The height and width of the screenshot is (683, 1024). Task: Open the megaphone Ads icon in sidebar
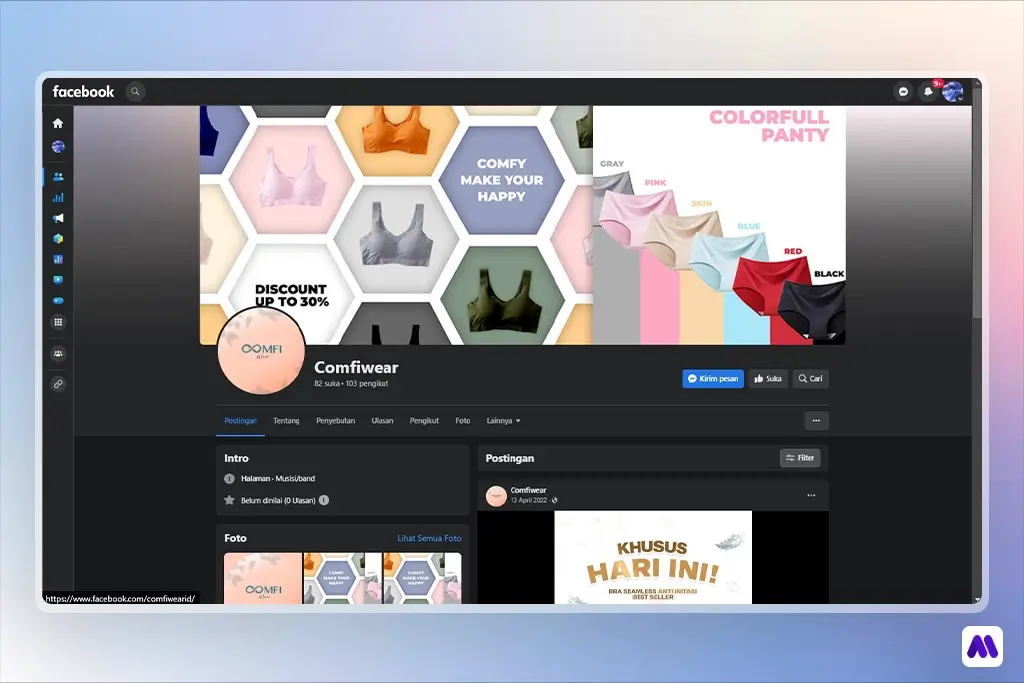point(58,218)
